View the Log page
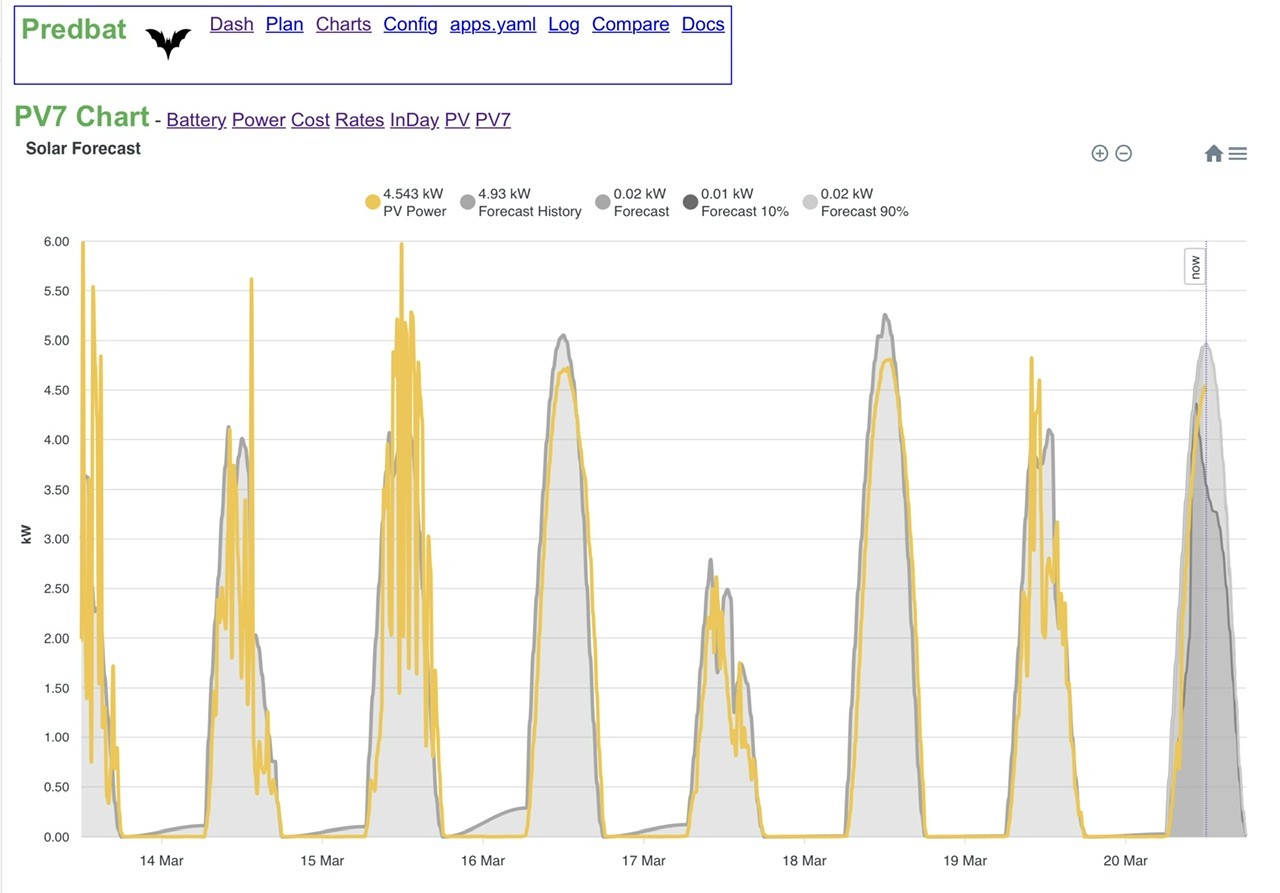The image size is (1280, 893). 564,24
